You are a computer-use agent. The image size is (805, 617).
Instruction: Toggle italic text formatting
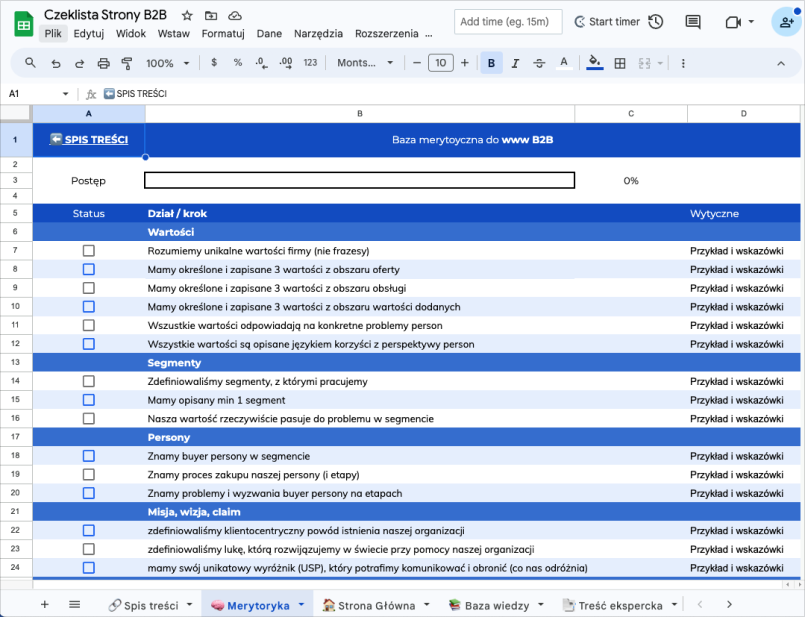point(515,63)
